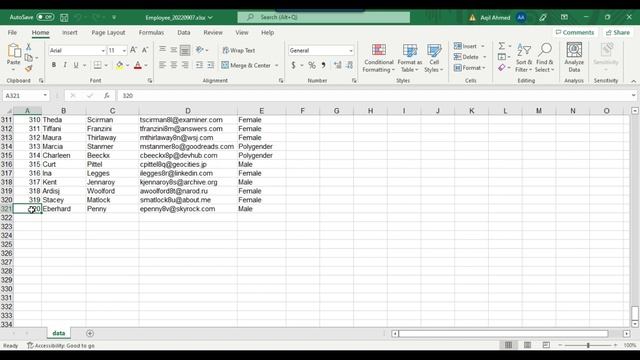The image size is (640, 360).
Task: Switch to the Data tab
Action: pyautogui.click(x=184, y=32)
